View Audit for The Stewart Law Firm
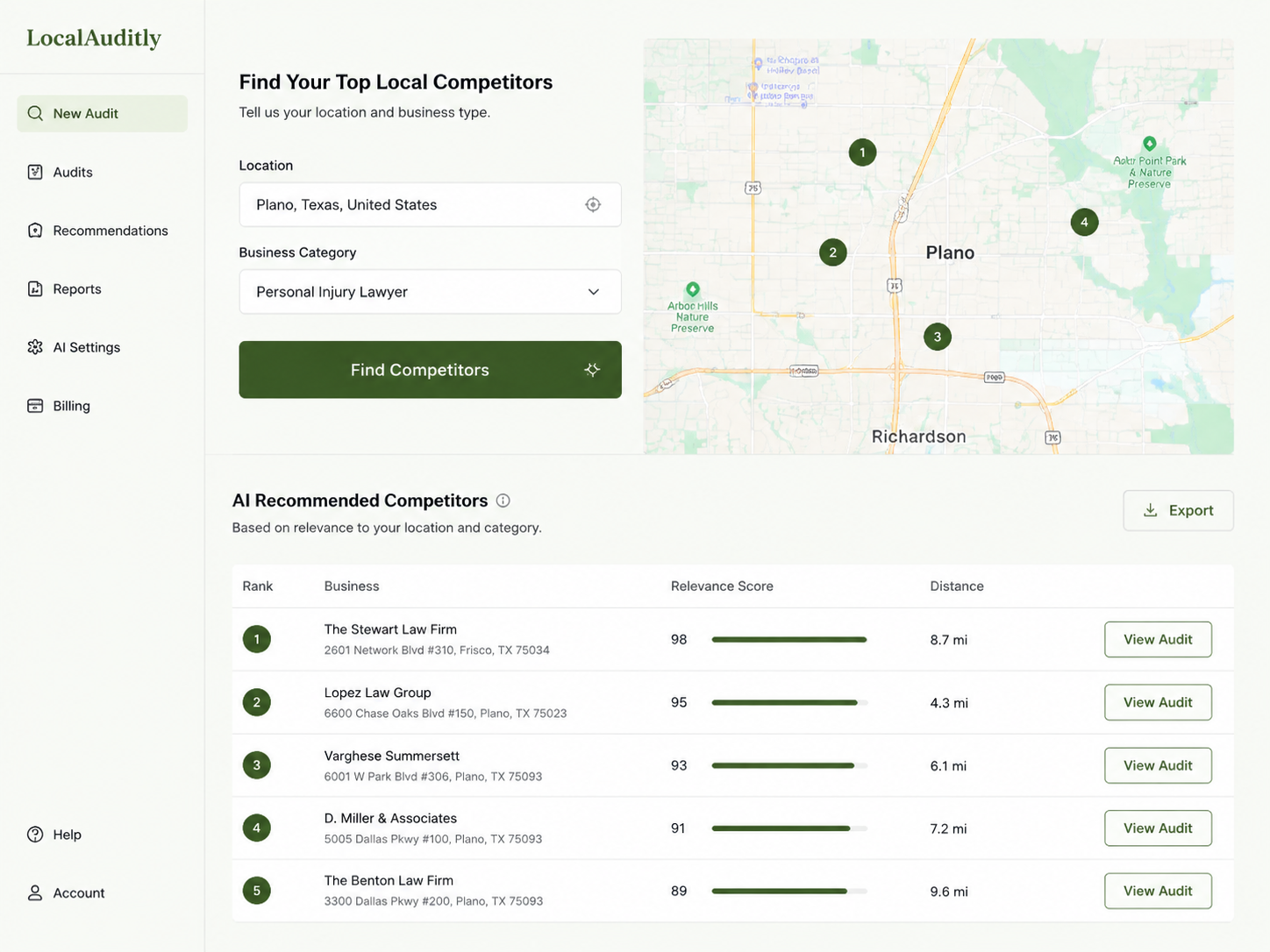The height and width of the screenshot is (952, 1270). tap(1158, 639)
